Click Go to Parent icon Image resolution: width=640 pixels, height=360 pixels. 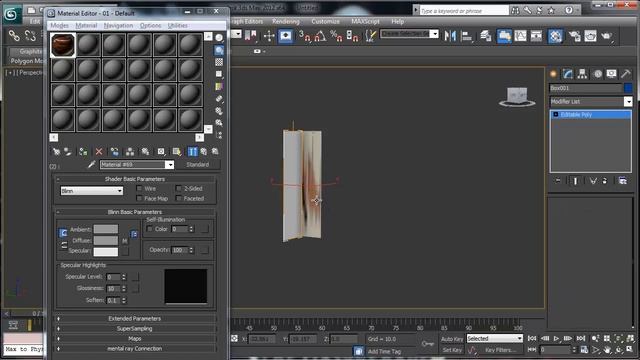point(204,152)
